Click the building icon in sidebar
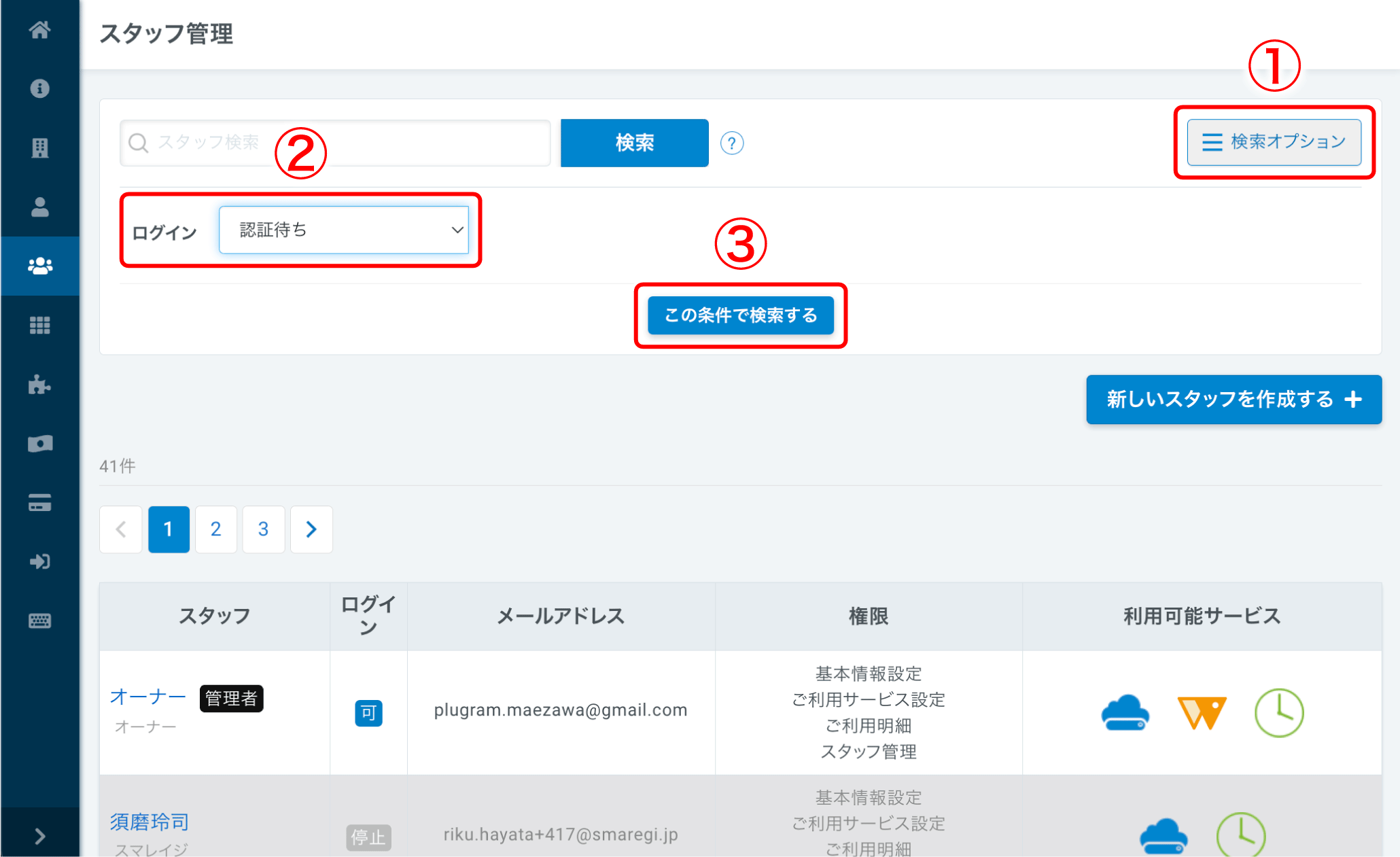The width and height of the screenshot is (1400, 857). (39, 147)
